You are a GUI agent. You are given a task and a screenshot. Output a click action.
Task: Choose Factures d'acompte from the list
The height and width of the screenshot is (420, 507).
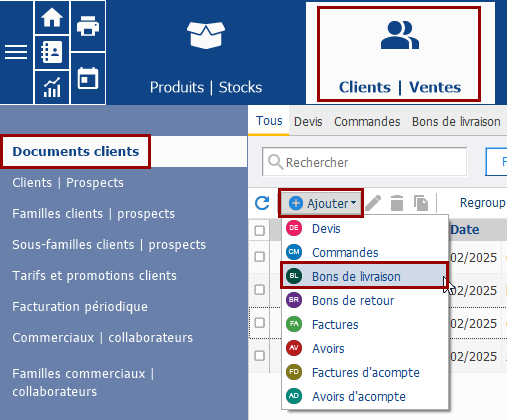pos(365,372)
